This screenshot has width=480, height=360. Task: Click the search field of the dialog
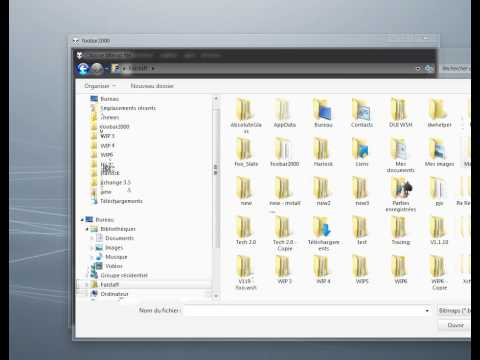(455, 68)
